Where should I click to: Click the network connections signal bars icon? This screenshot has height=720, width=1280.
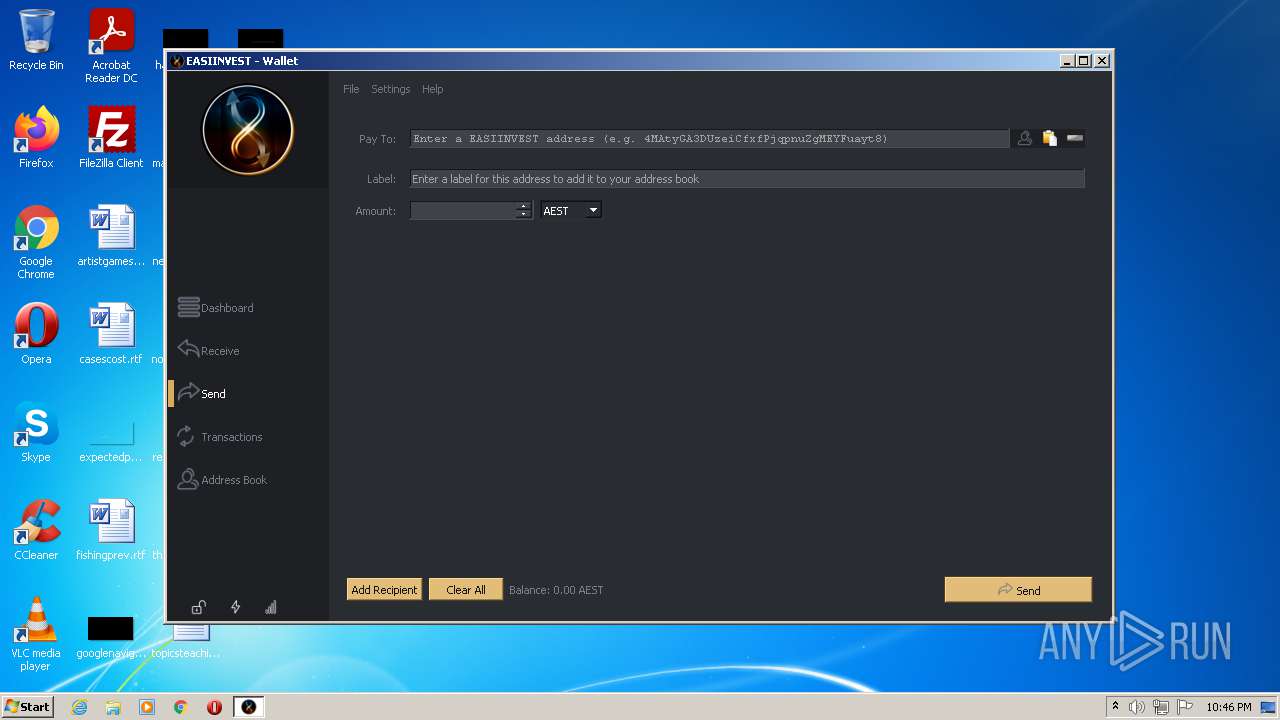(271, 607)
